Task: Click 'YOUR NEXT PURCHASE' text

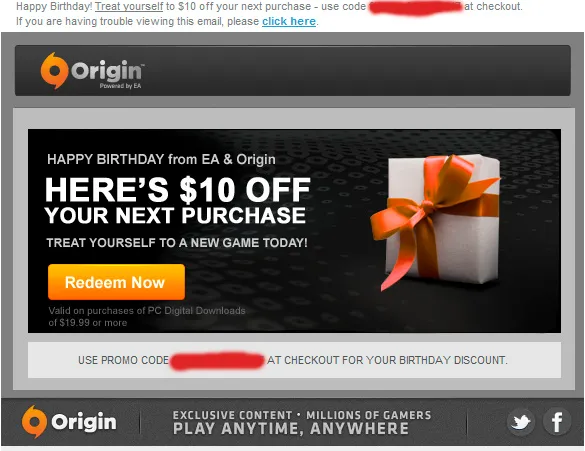Action: (x=175, y=216)
